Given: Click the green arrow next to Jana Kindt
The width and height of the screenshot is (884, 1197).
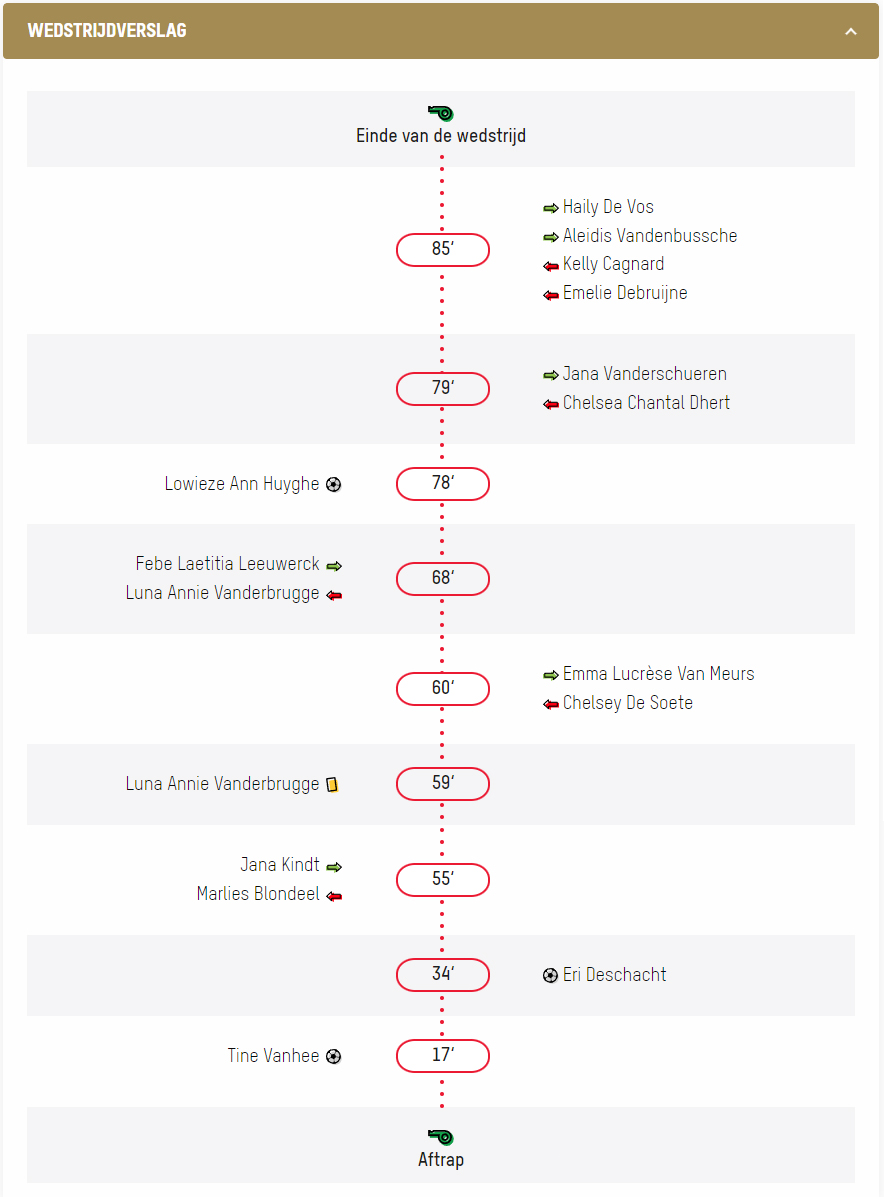Looking at the screenshot, I should coord(334,866).
